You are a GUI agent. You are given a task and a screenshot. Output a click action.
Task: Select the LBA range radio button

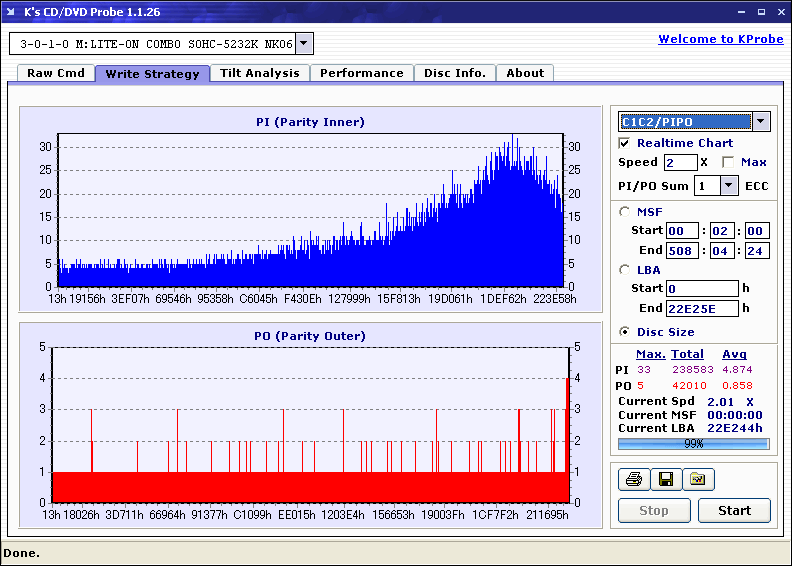click(x=625, y=270)
